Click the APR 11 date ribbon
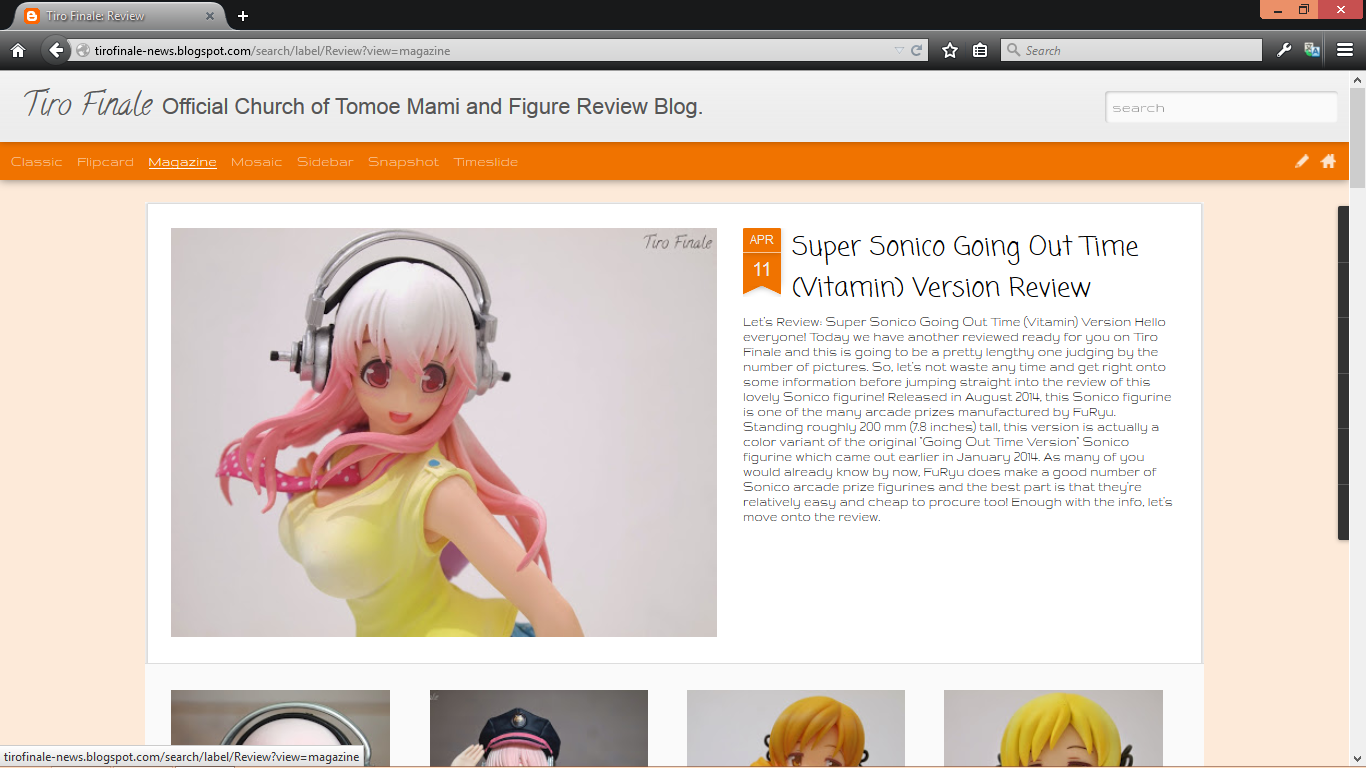This screenshot has width=1366, height=768. [762, 262]
